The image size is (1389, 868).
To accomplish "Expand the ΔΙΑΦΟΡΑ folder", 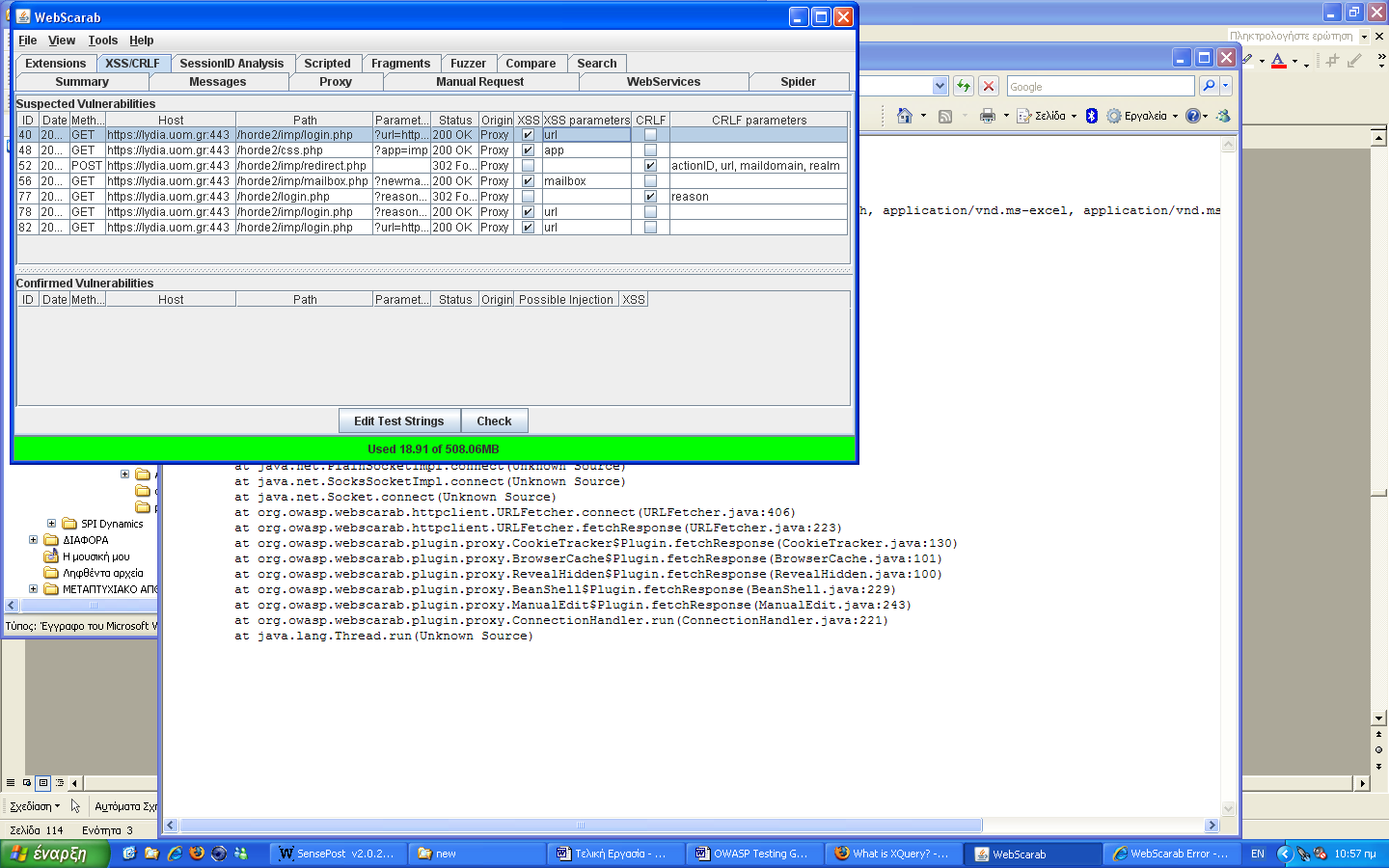I will click(33, 540).
